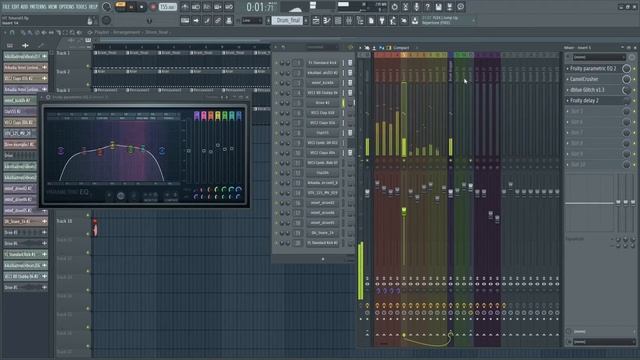This screenshot has width=640, height=360.
Task: Select the channel button on channel rack row 20
Action: pyautogui.click(x=322, y=243)
